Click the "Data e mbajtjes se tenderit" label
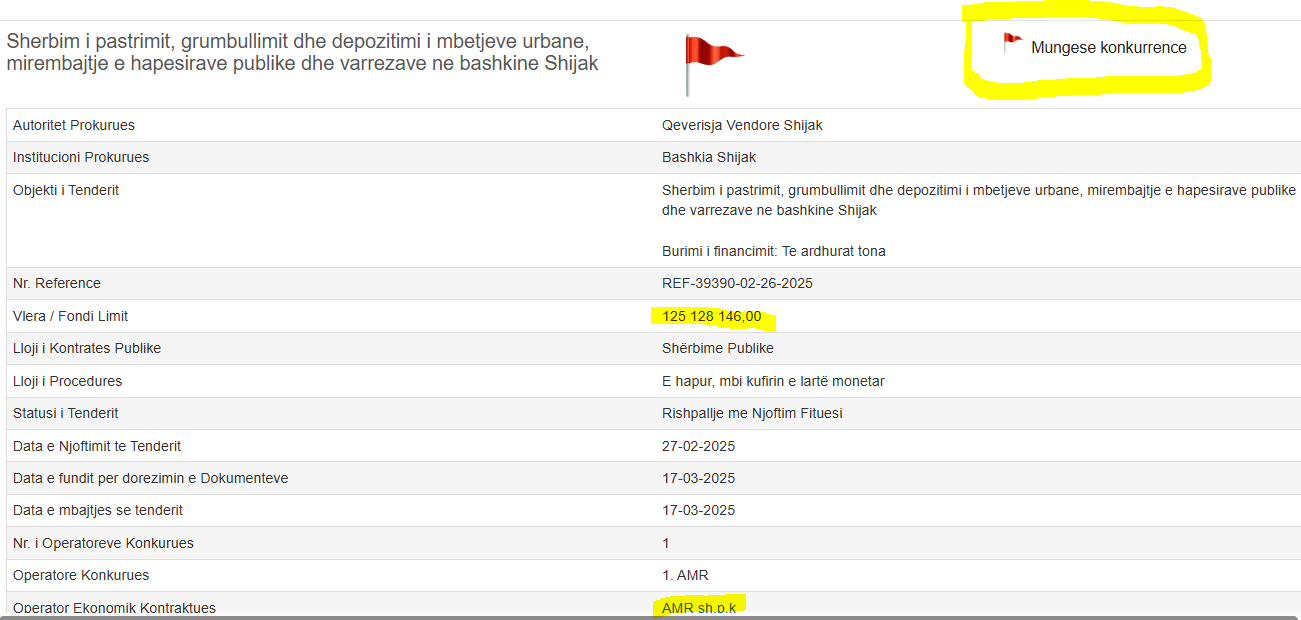Image resolution: width=1301 pixels, height=620 pixels. point(98,510)
